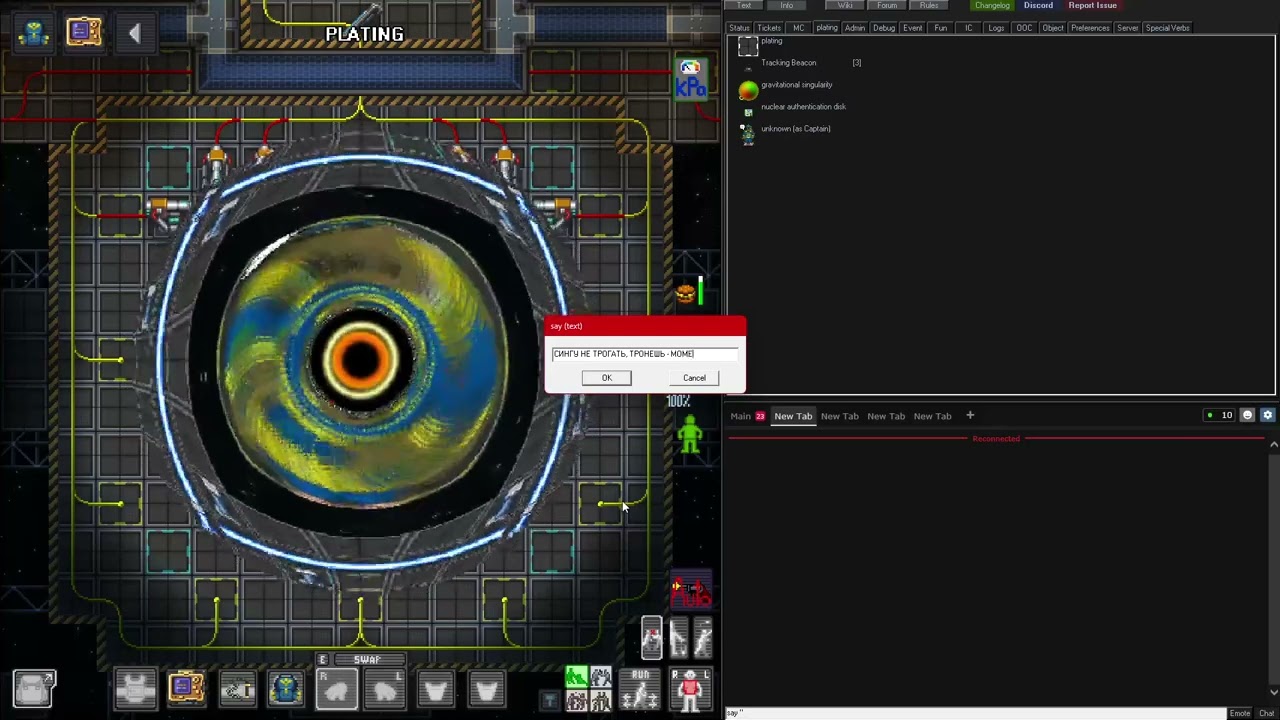Click the Changelog button

tap(992, 6)
